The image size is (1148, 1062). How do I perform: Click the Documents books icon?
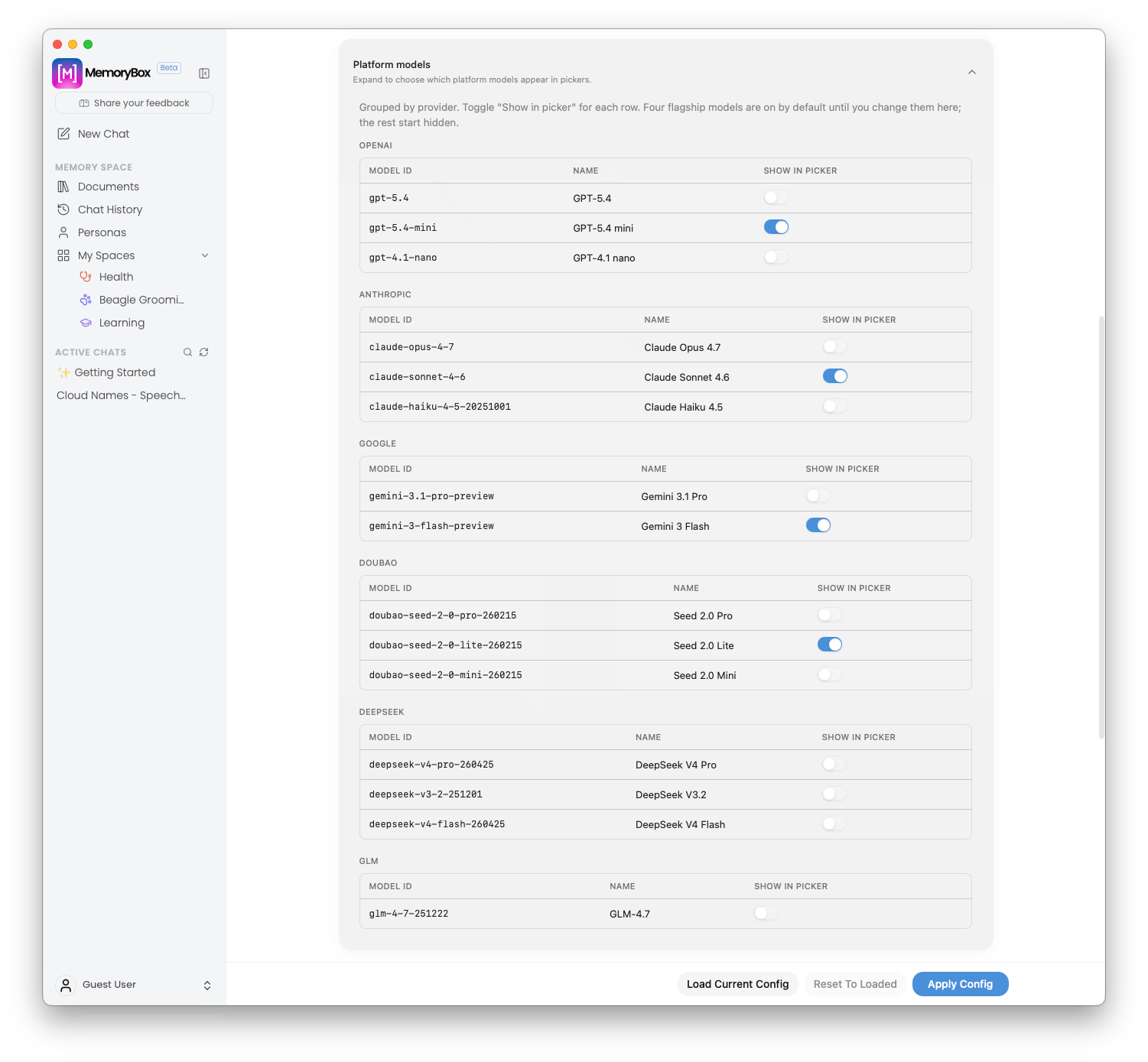[x=63, y=187]
